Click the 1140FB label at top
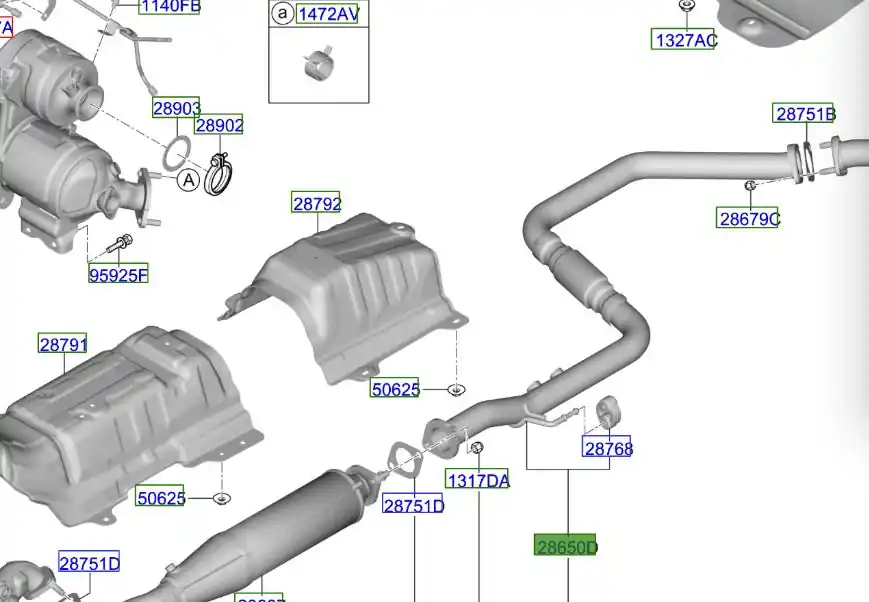The image size is (869, 602). 170,7
